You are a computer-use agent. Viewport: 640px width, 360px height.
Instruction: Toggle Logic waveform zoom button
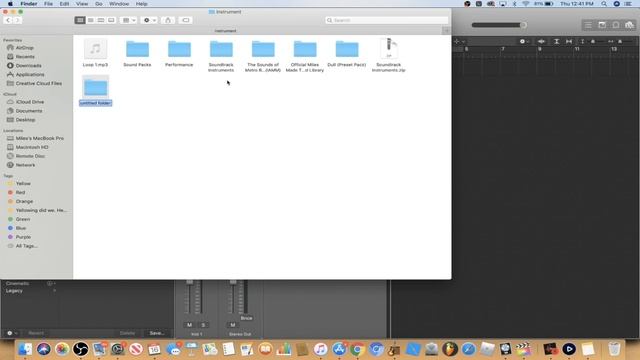[541, 41]
